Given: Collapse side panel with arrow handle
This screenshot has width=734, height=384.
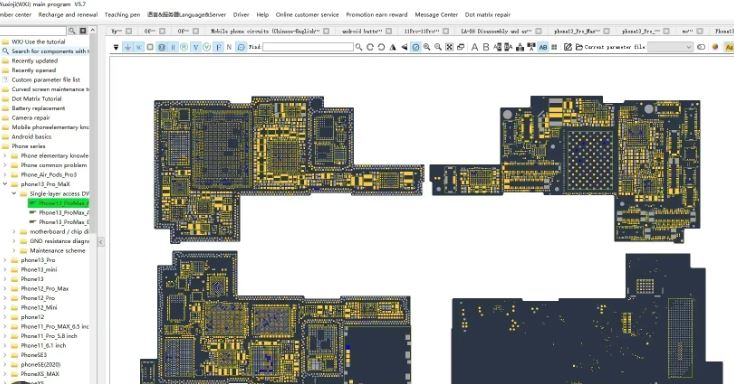Looking at the screenshot, I should (x=101, y=242).
